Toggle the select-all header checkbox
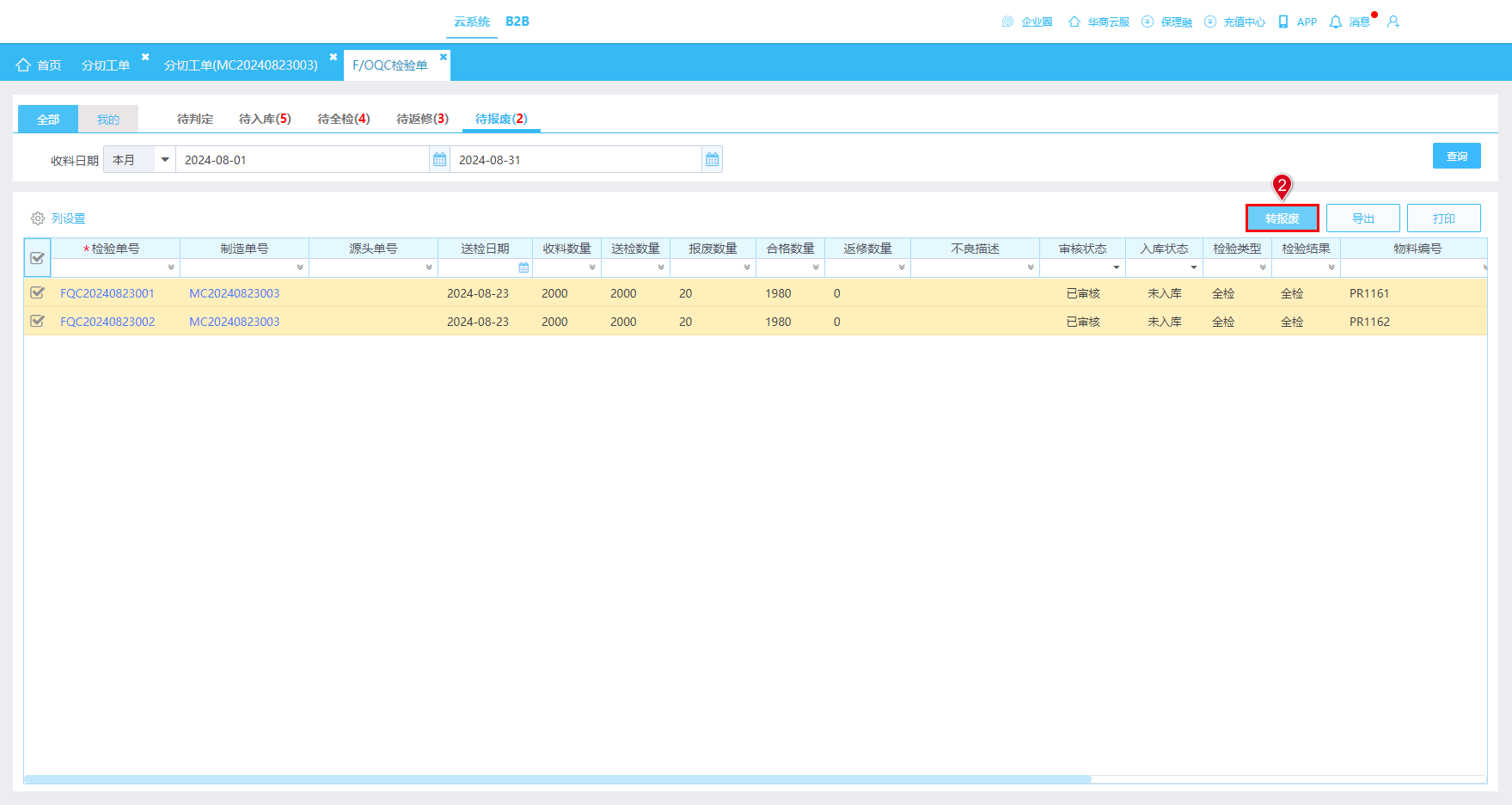 37,257
